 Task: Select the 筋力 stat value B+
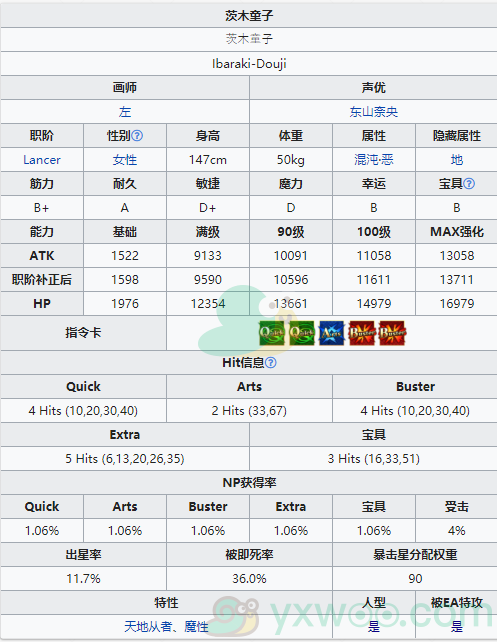pyautogui.click(x=41, y=208)
